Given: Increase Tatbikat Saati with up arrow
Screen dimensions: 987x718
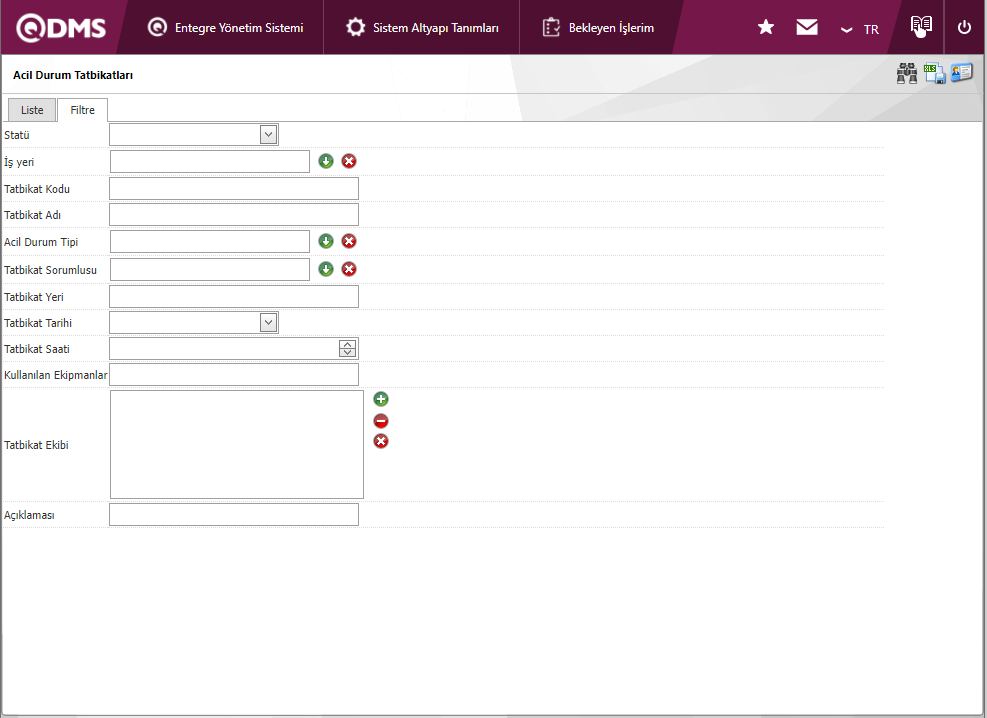Looking at the screenshot, I should (347, 345).
